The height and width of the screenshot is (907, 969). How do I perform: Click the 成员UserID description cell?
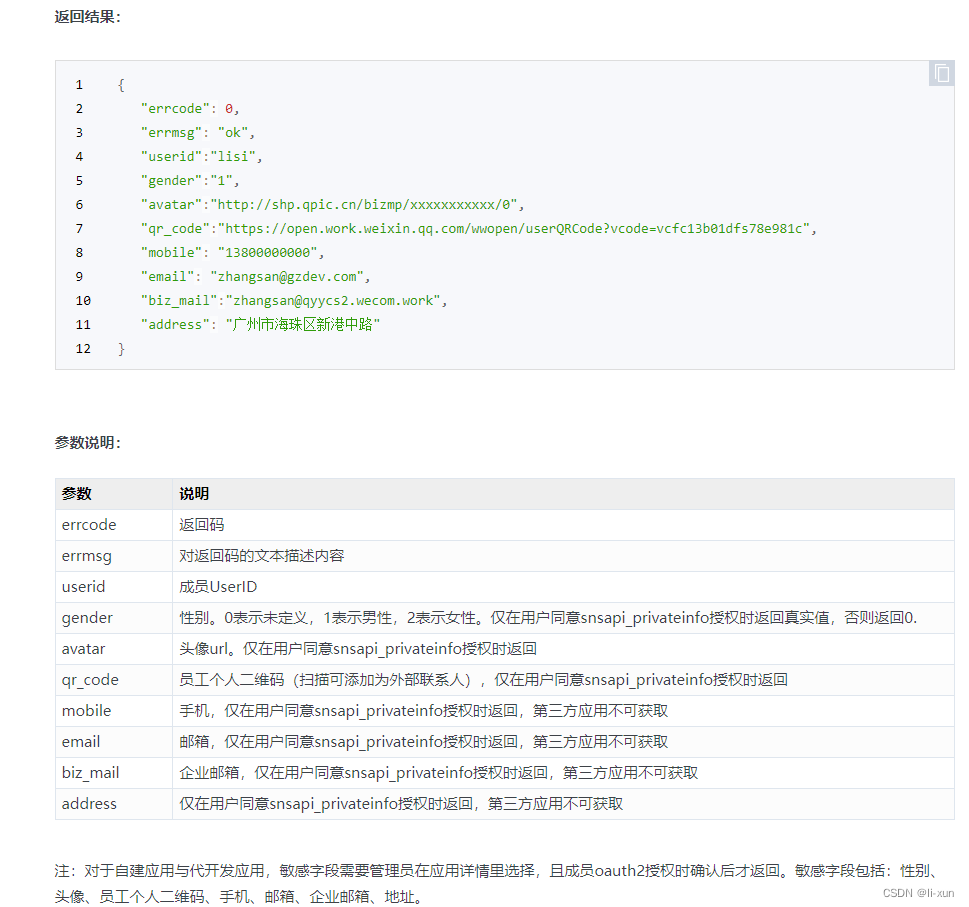(563, 587)
